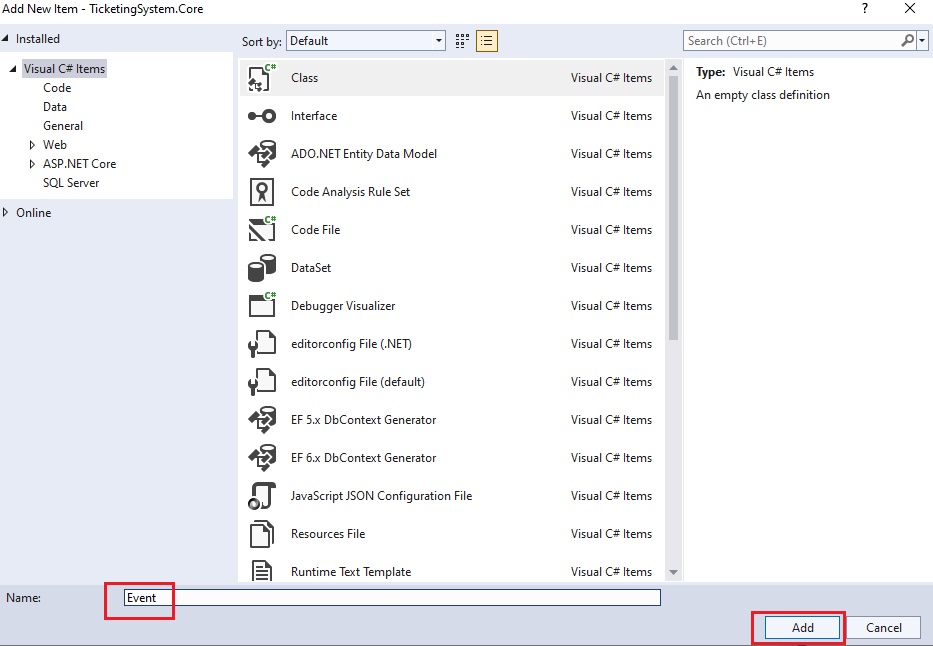Select the Debugger Visualizer name
Screen dimensions: 933x646
pos(343,306)
